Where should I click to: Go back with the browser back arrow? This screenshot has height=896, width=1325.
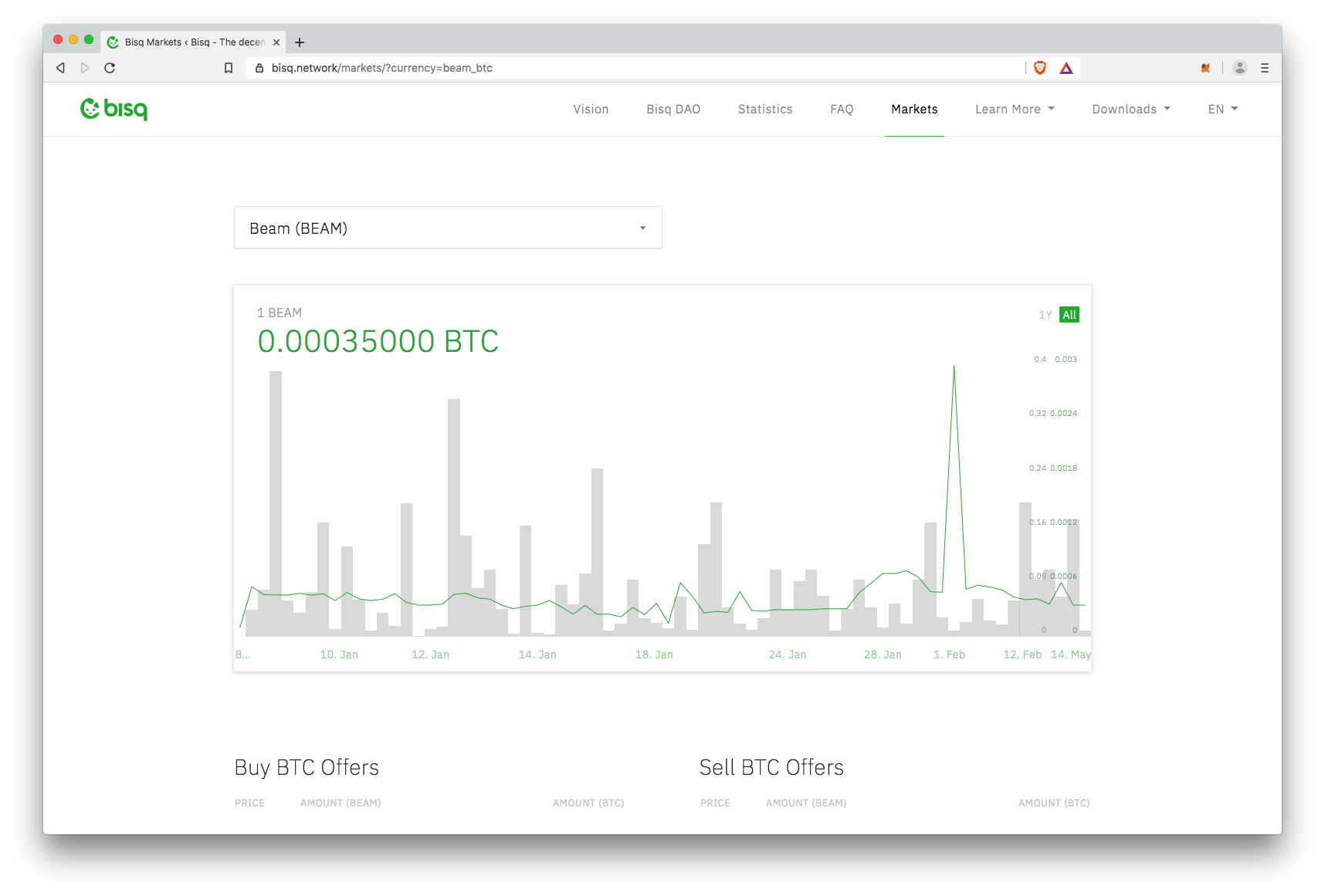[x=60, y=68]
